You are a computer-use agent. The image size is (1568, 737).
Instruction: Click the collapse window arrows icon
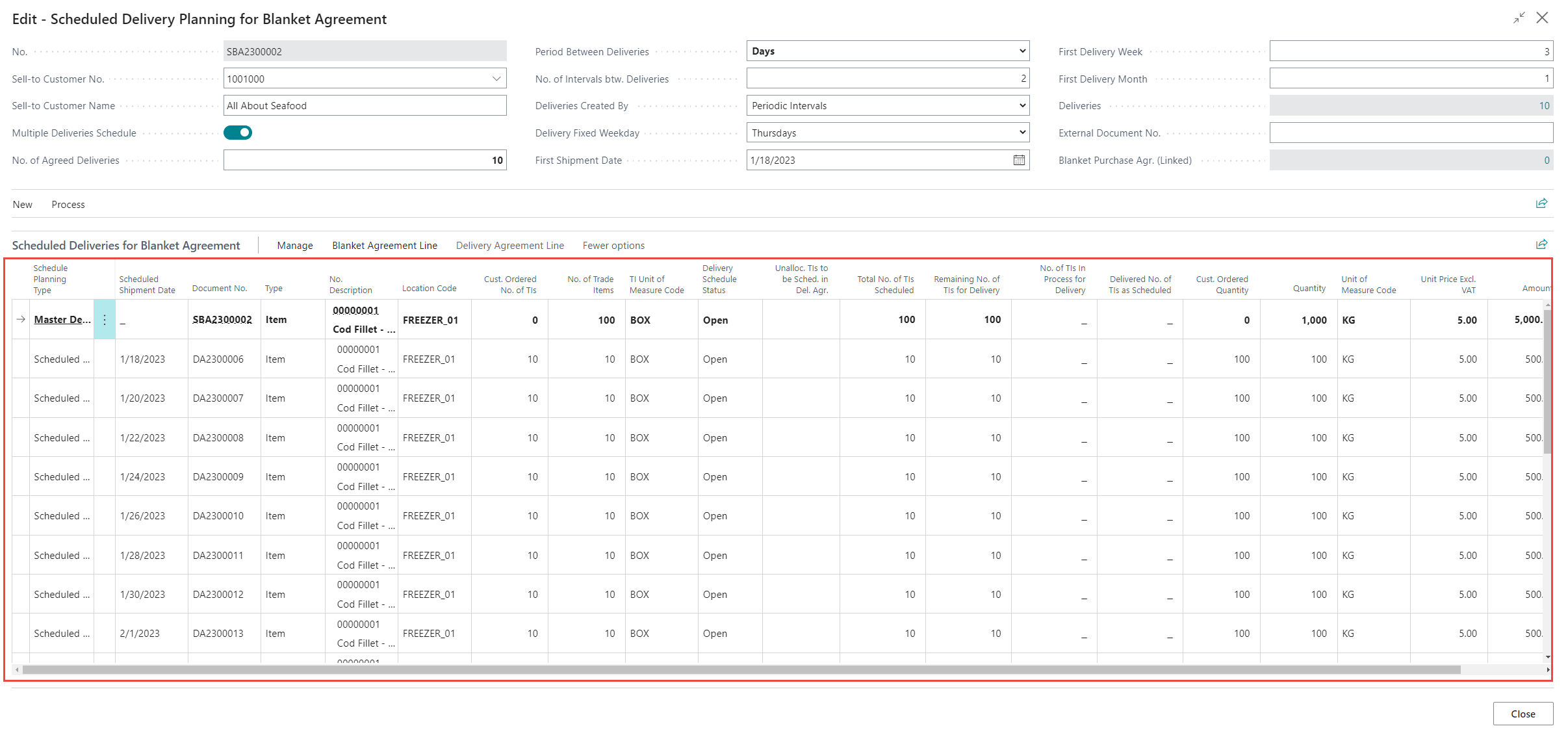tap(1519, 18)
